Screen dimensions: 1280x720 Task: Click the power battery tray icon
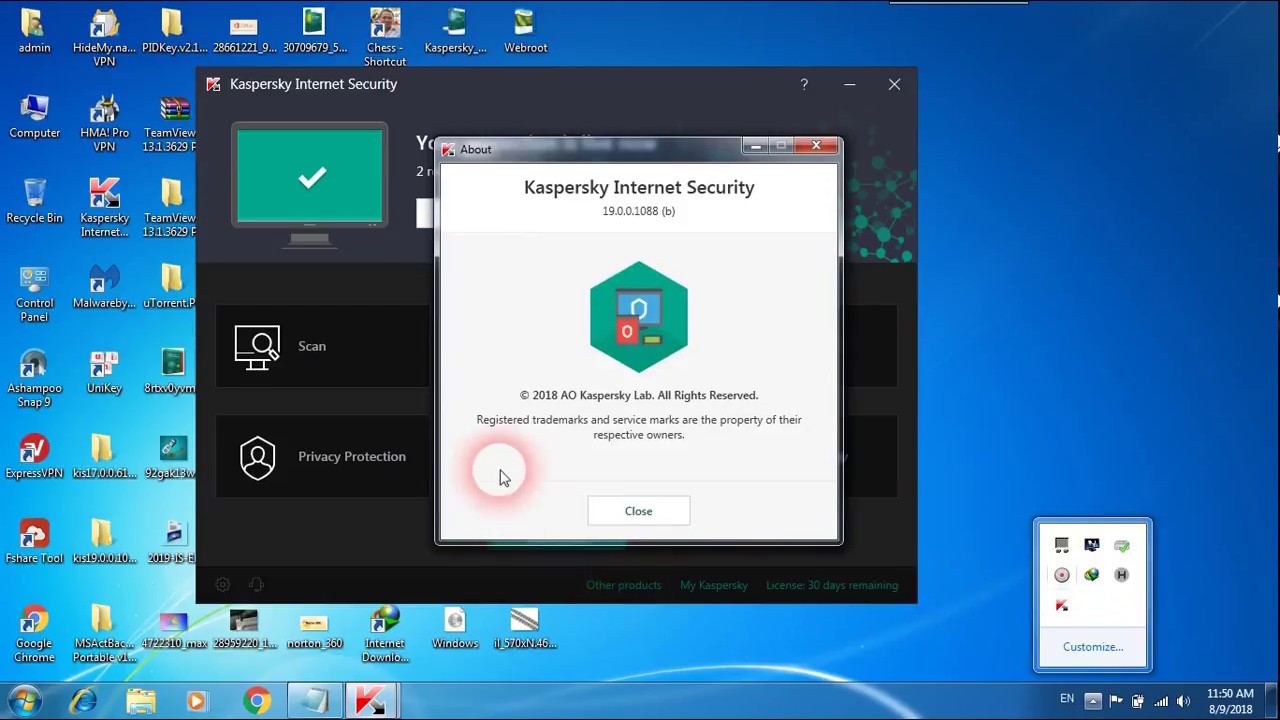pyautogui.click(x=1139, y=701)
